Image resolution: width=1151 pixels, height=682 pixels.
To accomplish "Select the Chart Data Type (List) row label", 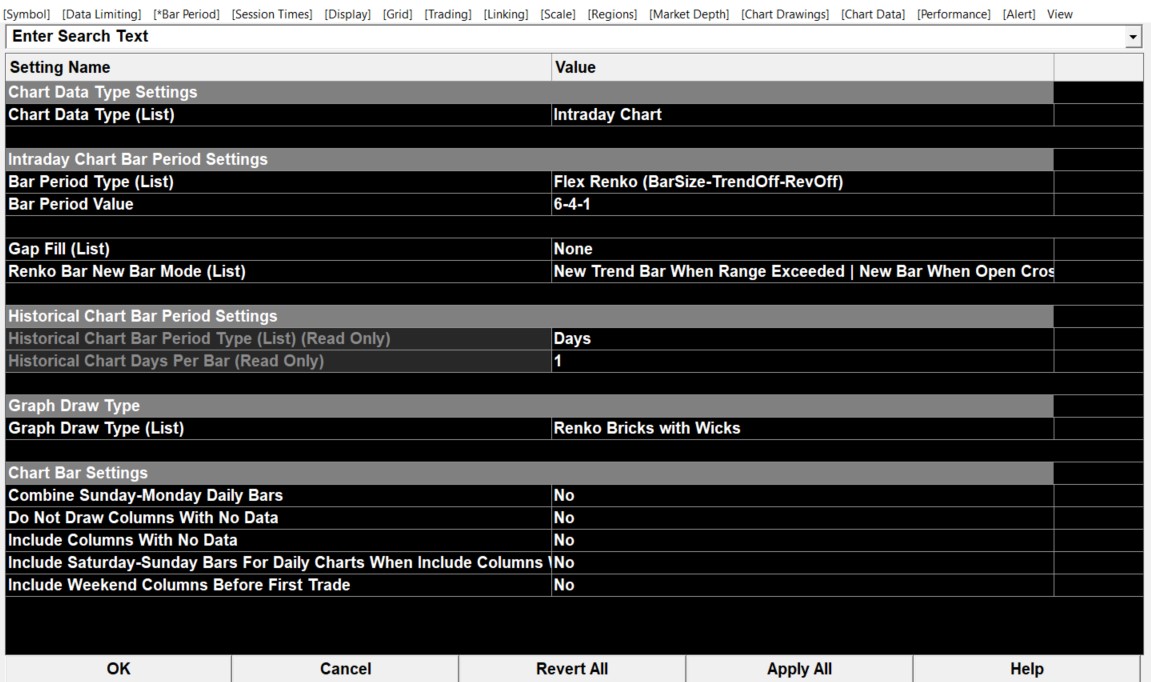I will [278, 115].
